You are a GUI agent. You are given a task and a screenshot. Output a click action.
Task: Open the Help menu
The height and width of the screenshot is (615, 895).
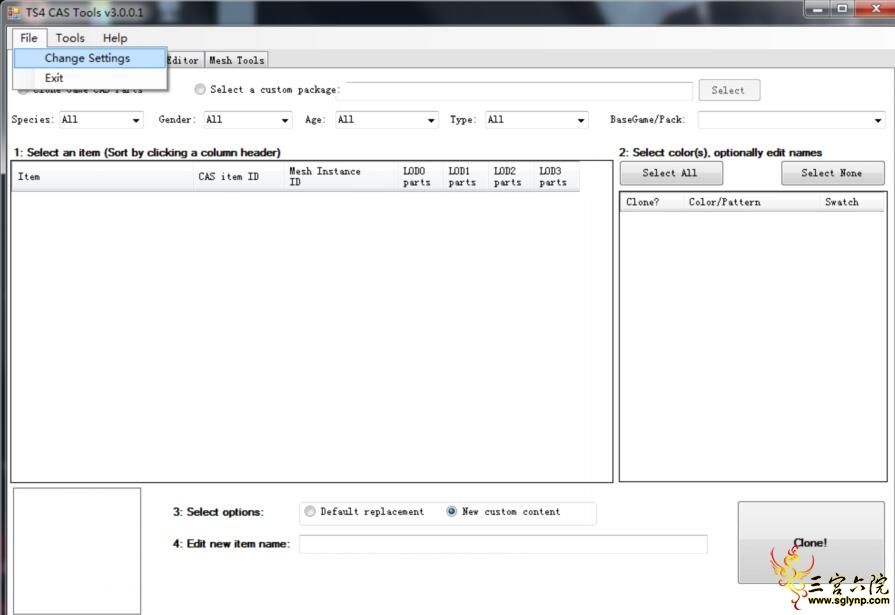click(115, 38)
